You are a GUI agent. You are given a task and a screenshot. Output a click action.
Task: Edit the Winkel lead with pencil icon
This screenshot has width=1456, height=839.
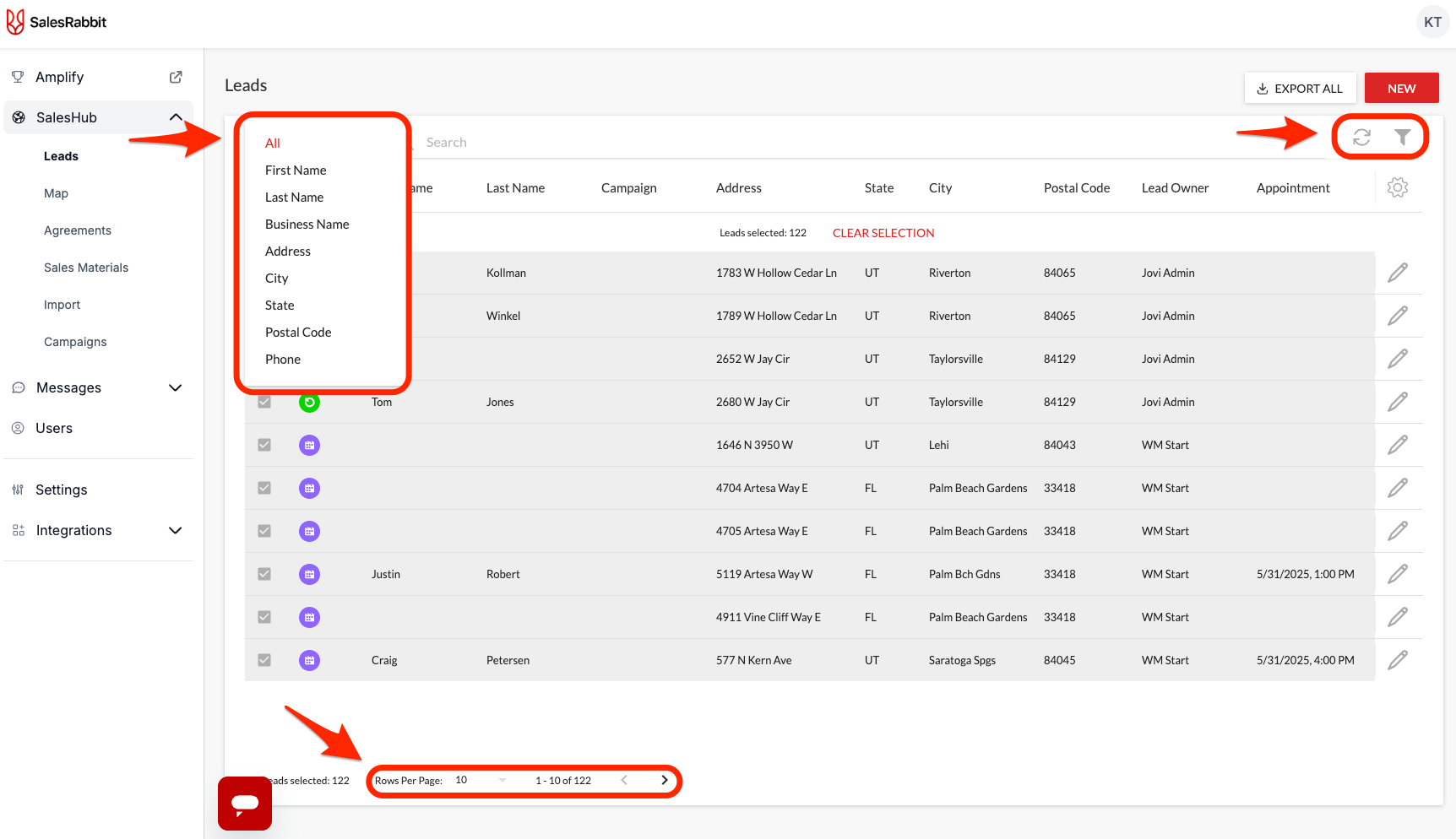pyautogui.click(x=1398, y=316)
